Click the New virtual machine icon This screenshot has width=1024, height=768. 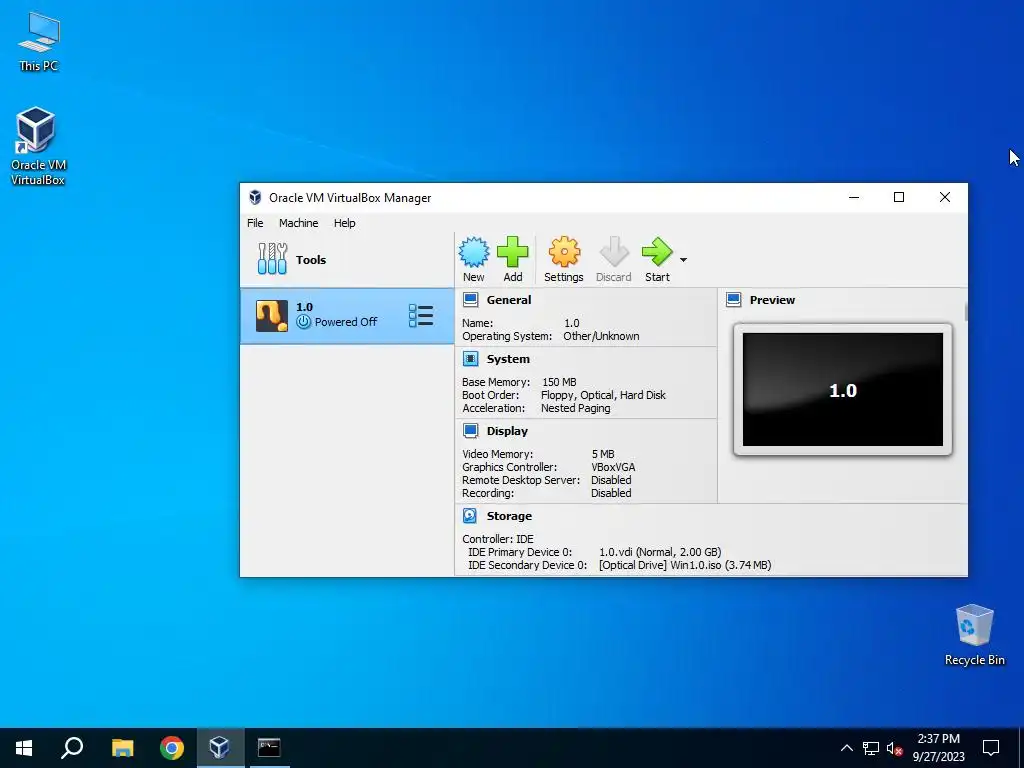473,252
